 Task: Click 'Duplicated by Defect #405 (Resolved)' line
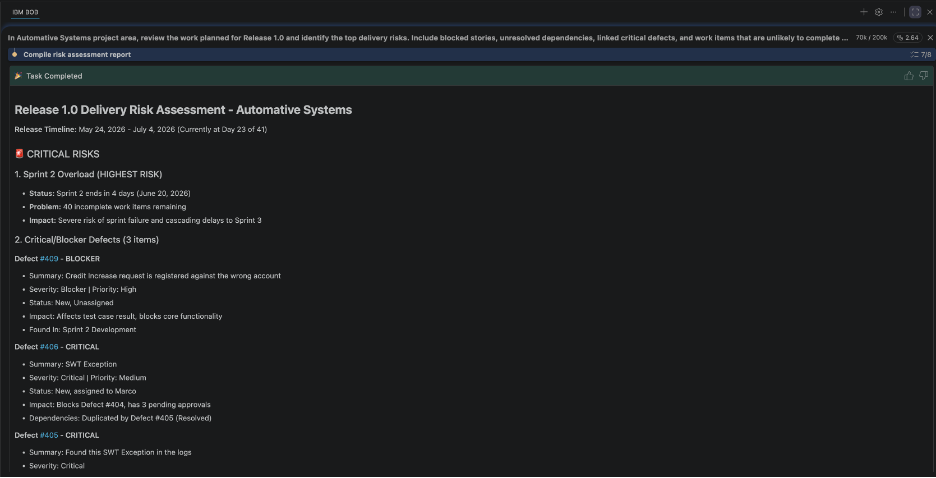coord(120,418)
